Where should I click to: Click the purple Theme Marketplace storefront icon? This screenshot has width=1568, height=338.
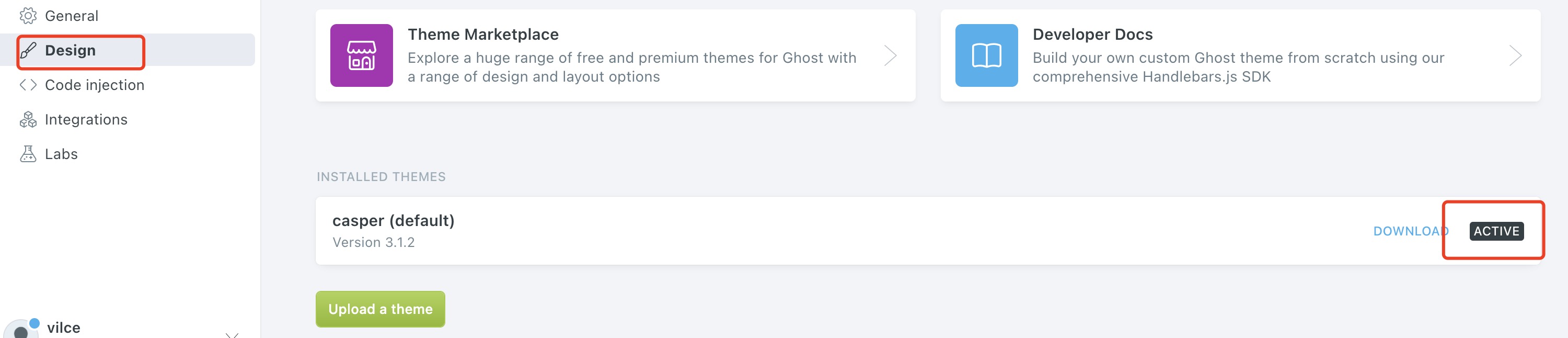tap(361, 55)
